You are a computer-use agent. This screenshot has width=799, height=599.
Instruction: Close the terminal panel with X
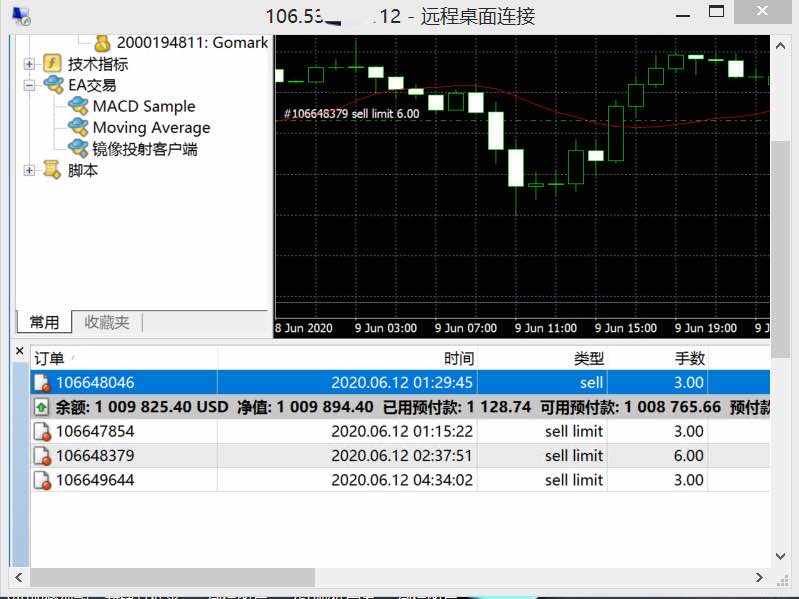(19, 351)
